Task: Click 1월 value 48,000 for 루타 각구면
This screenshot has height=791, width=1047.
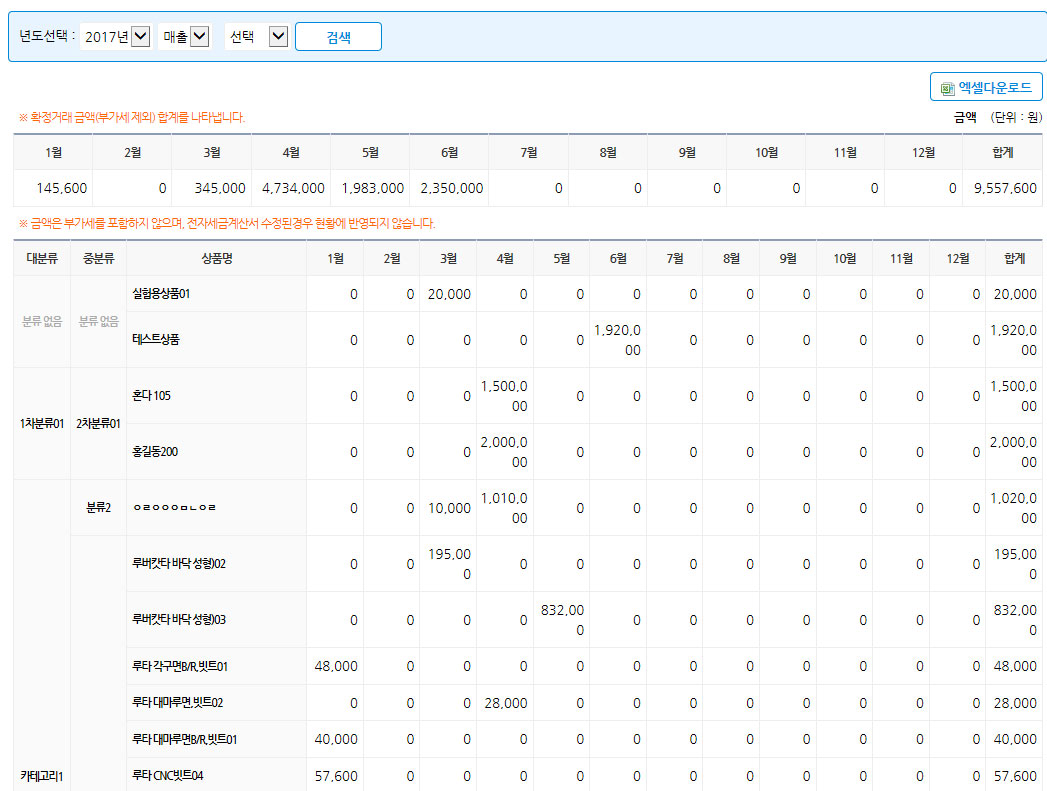Action: 336,666
